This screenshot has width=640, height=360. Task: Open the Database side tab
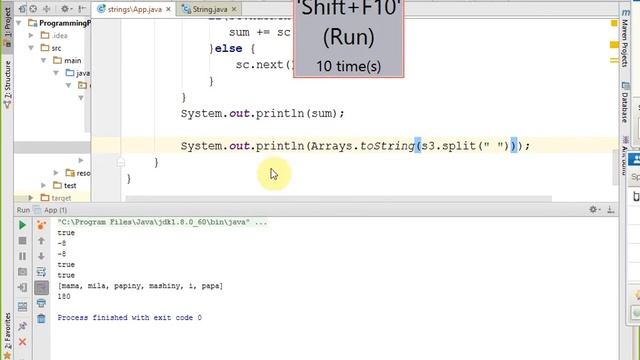[625, 102]
